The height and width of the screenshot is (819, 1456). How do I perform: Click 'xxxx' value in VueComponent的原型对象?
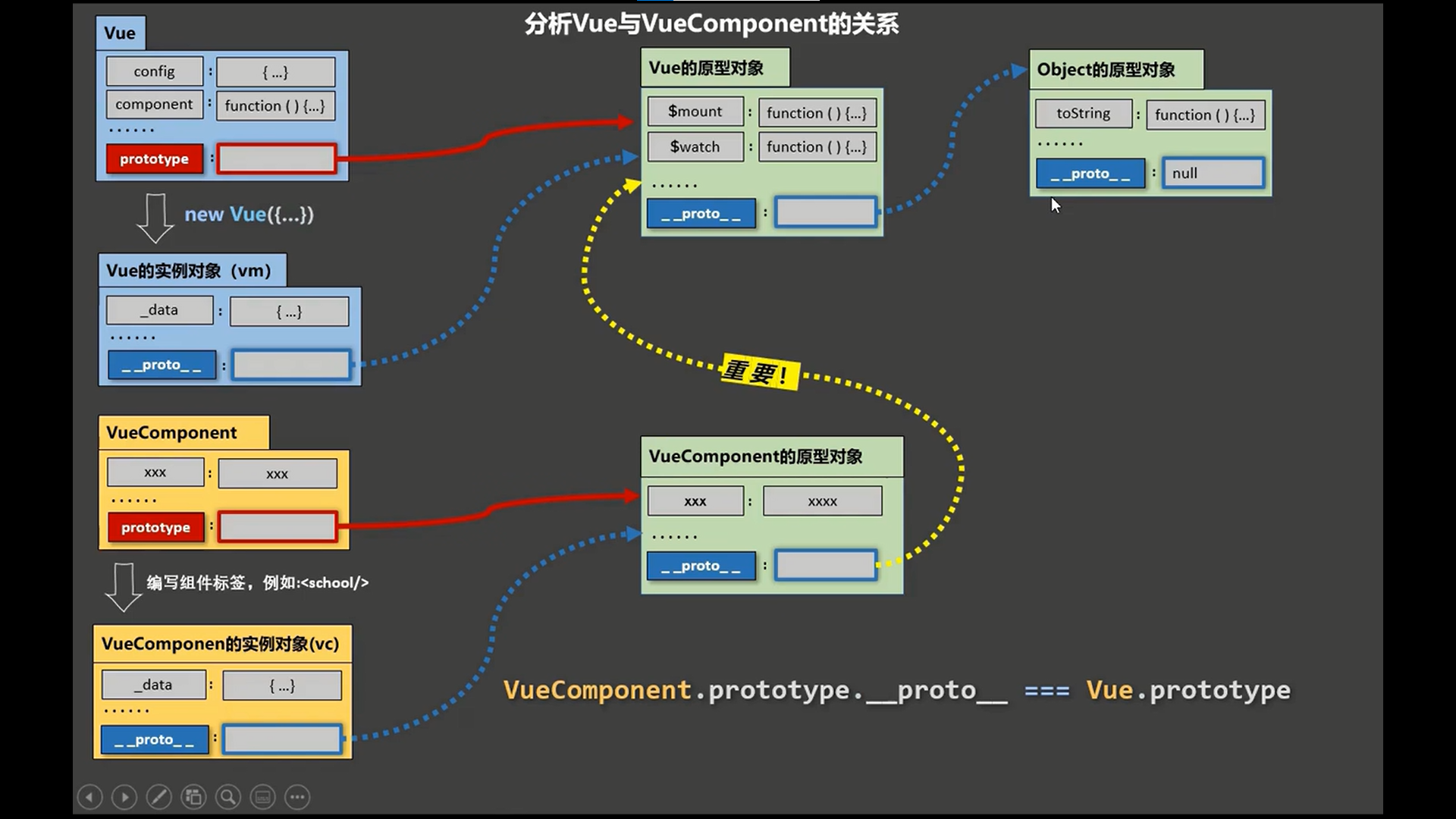click(823, 501)
